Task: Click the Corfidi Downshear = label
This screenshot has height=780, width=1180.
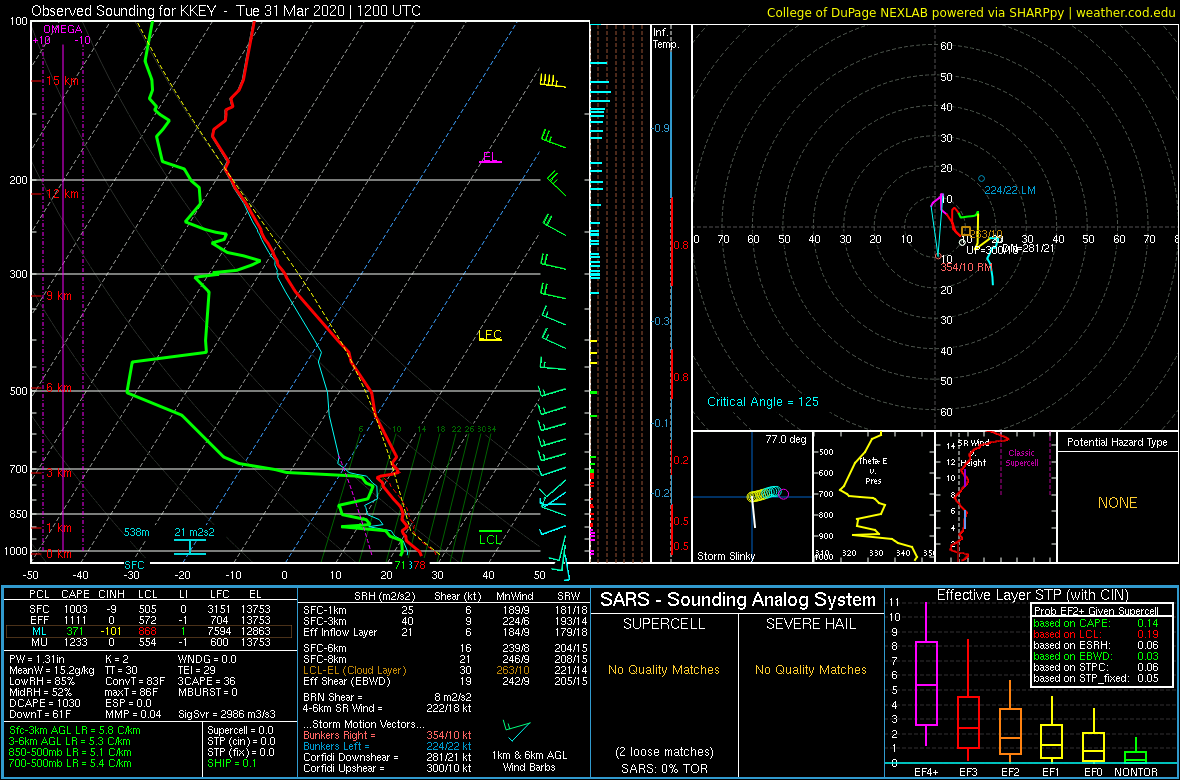Action: pyautogui.click(x=352, y=757)
